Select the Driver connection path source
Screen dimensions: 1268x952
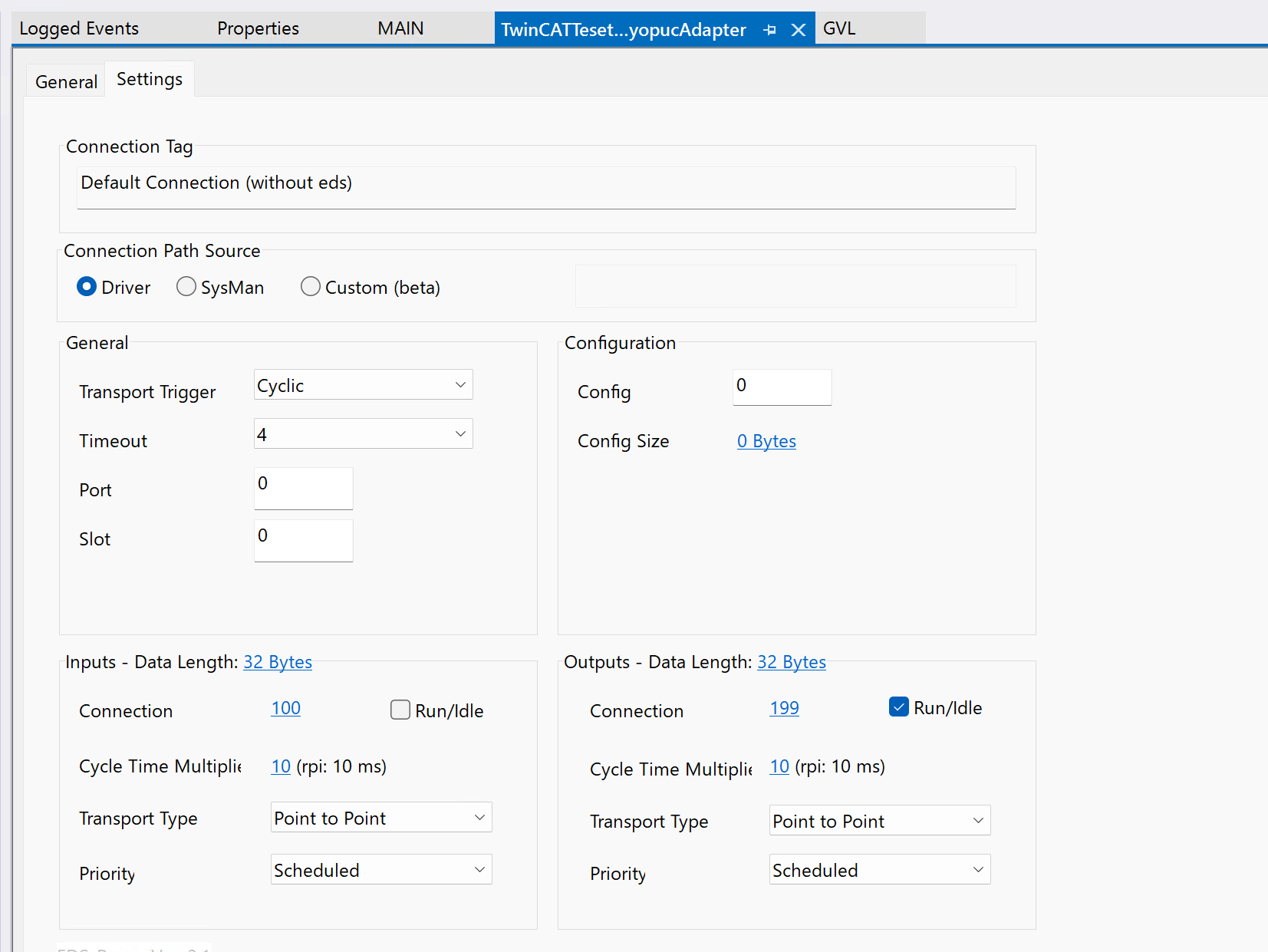tap(87, 287)
